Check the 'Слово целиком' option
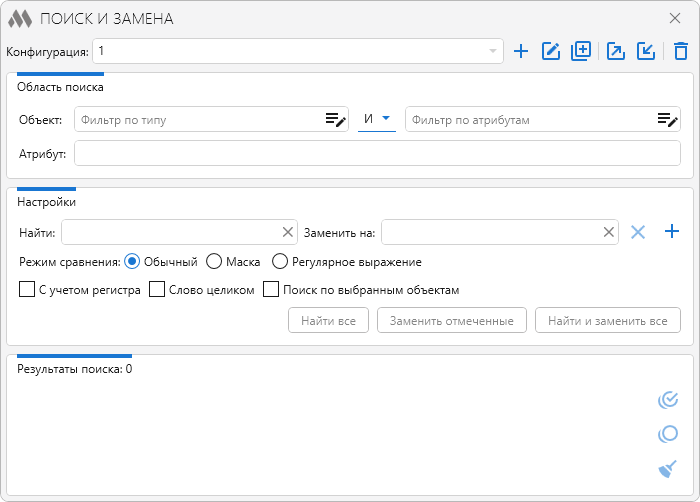Screen dimensions: 700x502 (x=157, y=290)
